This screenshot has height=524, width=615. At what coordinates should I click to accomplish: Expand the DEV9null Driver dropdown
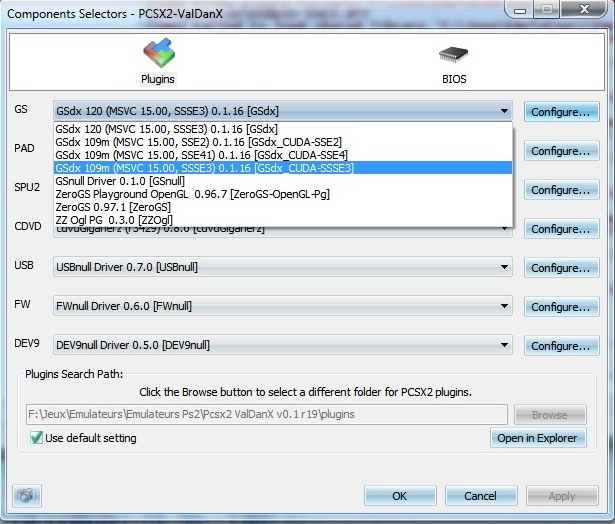pyautogui.click(x=283, y=345)
